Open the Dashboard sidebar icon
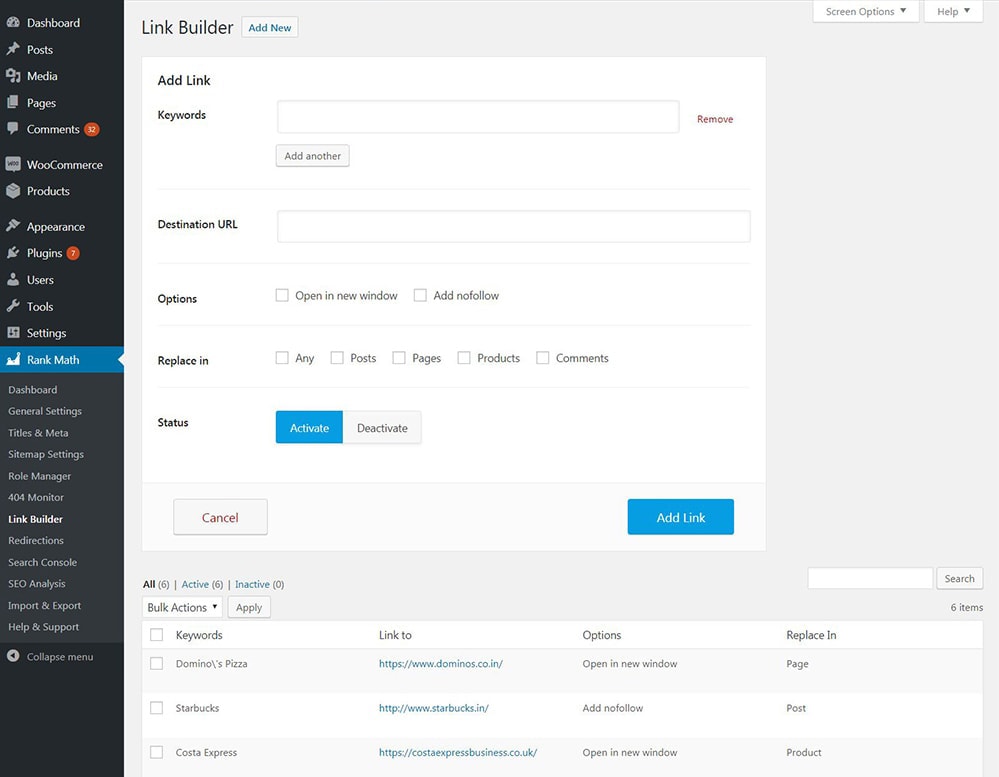Screen dimensions: 999x777 (x=12, y=22)
